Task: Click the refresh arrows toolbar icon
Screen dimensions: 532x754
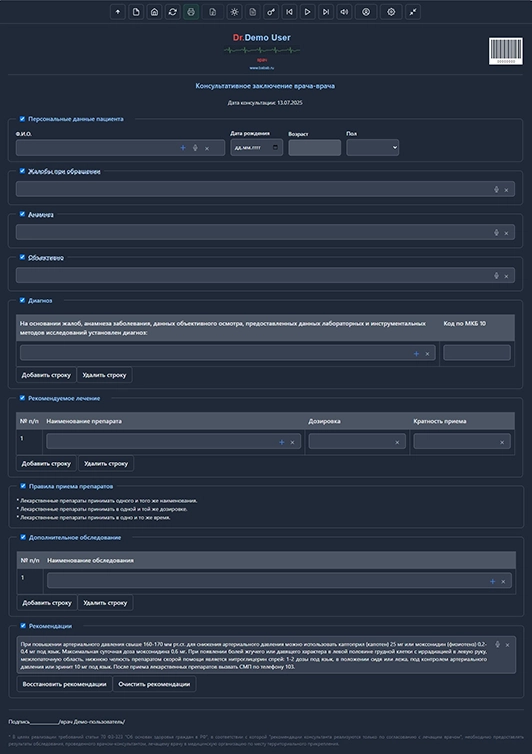Action: pos(173,12)
